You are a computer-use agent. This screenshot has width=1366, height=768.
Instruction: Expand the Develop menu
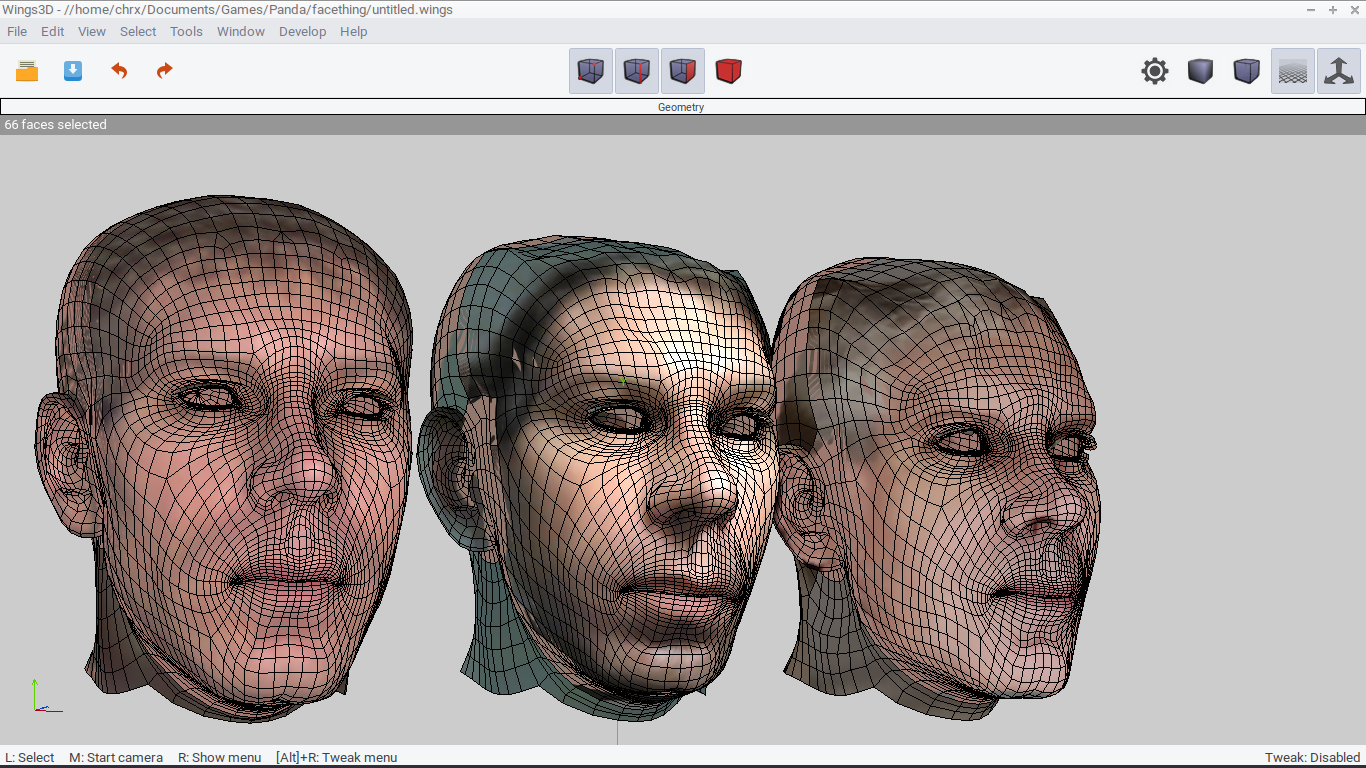coord(303,31)
